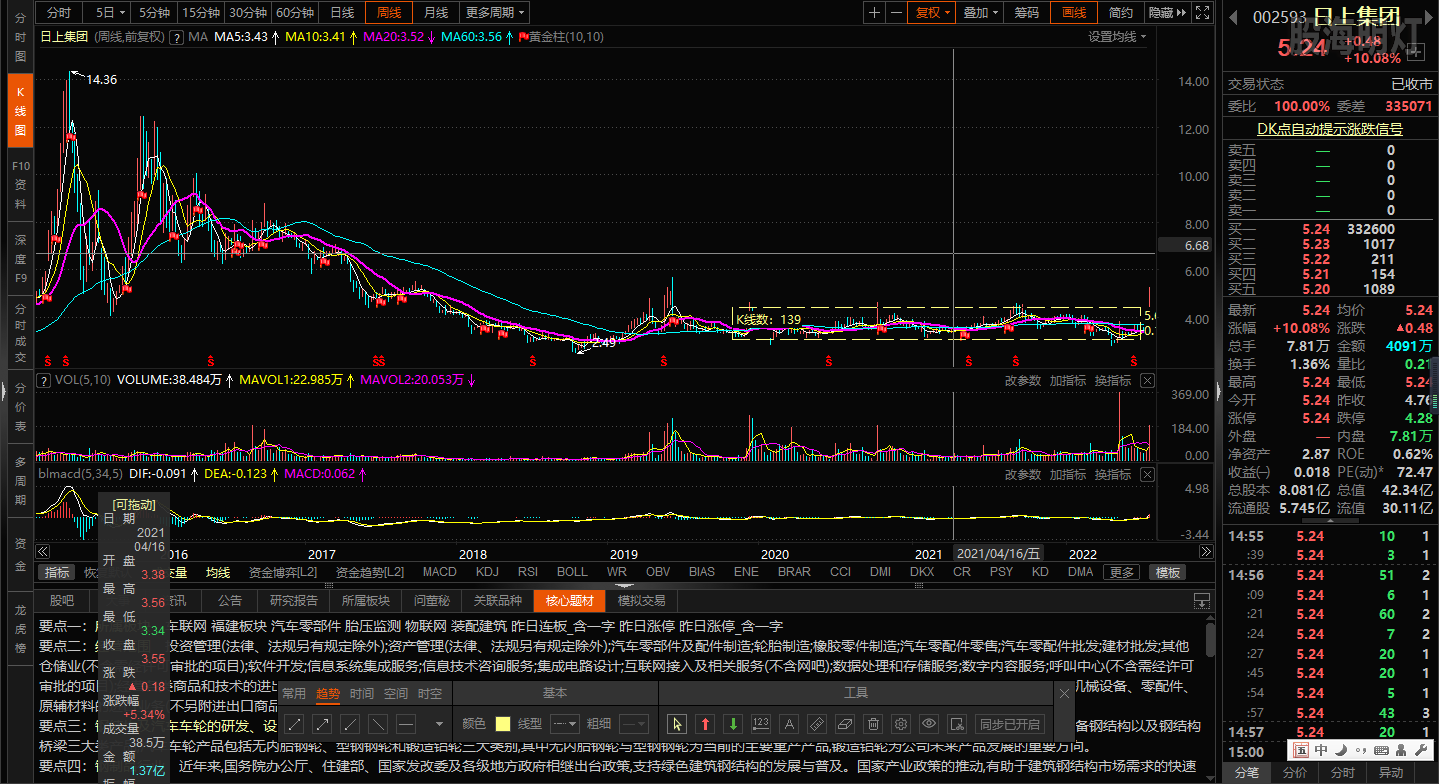1439x784 pixels.
Task: Toggle the 筹码 chip distribution view
Action: coord(1026,12)
